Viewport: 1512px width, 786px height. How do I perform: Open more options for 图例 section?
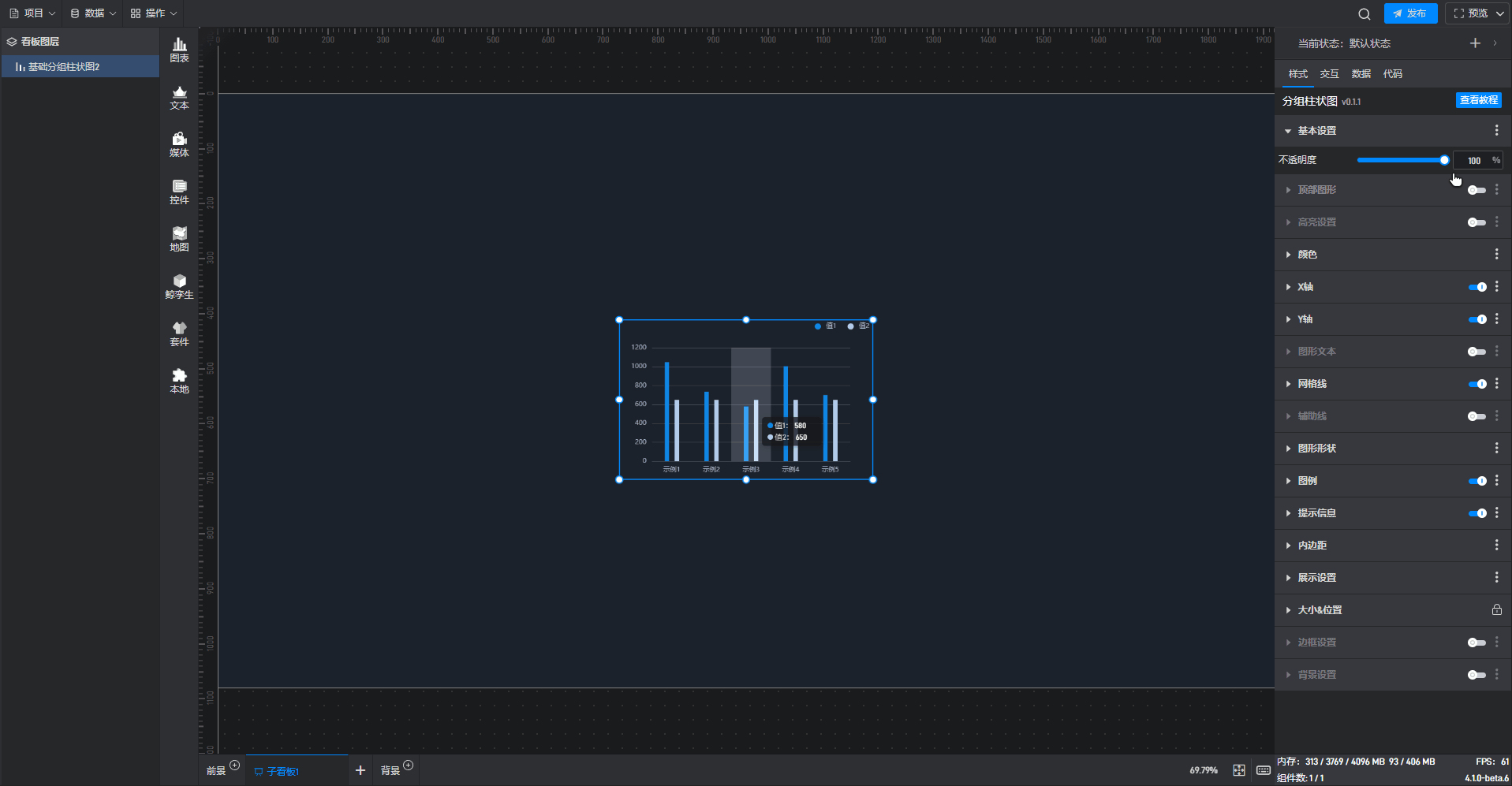pos(1496,481)
